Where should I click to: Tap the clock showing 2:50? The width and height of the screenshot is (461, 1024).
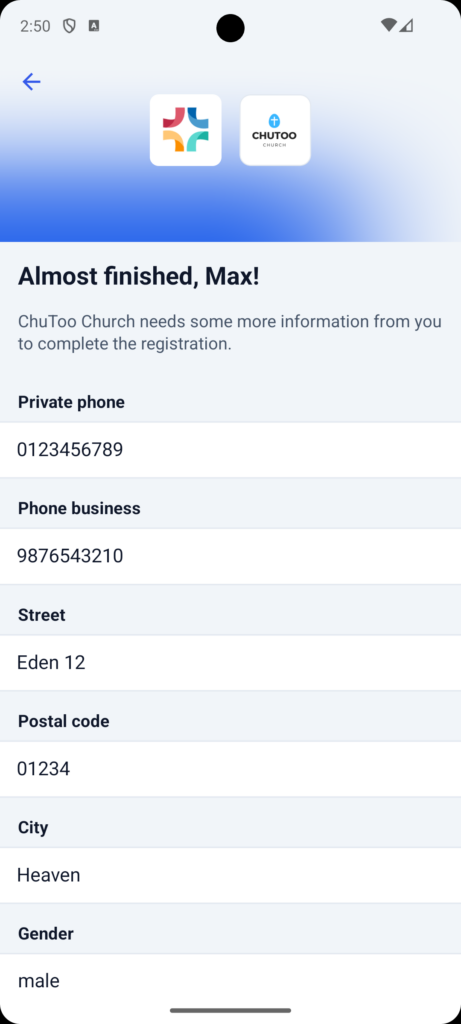(35, 26)
